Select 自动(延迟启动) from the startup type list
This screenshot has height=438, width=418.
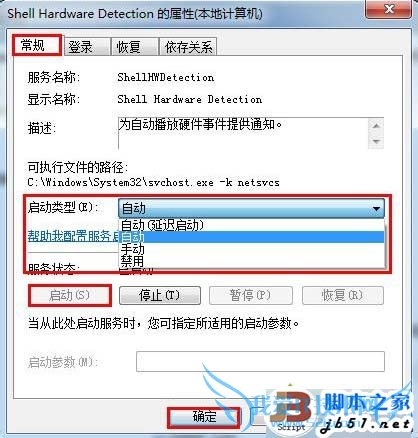click(x=252, y=225)
